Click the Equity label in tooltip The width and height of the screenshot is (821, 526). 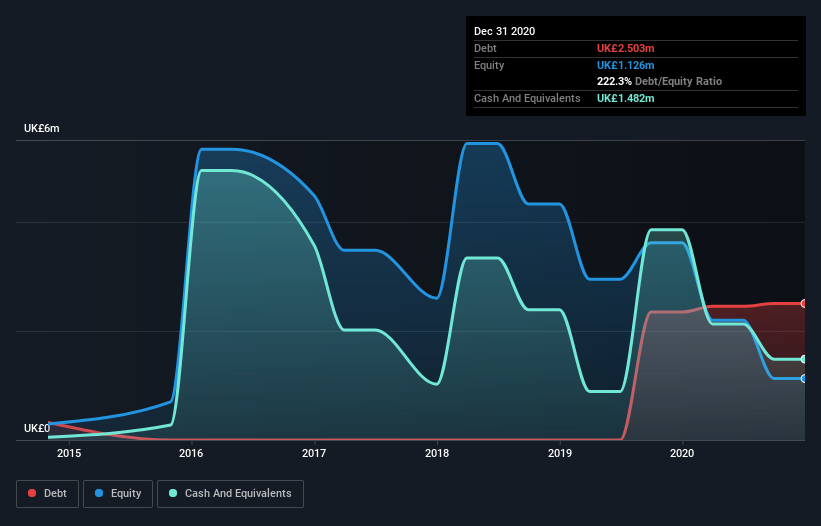(489, 65)
